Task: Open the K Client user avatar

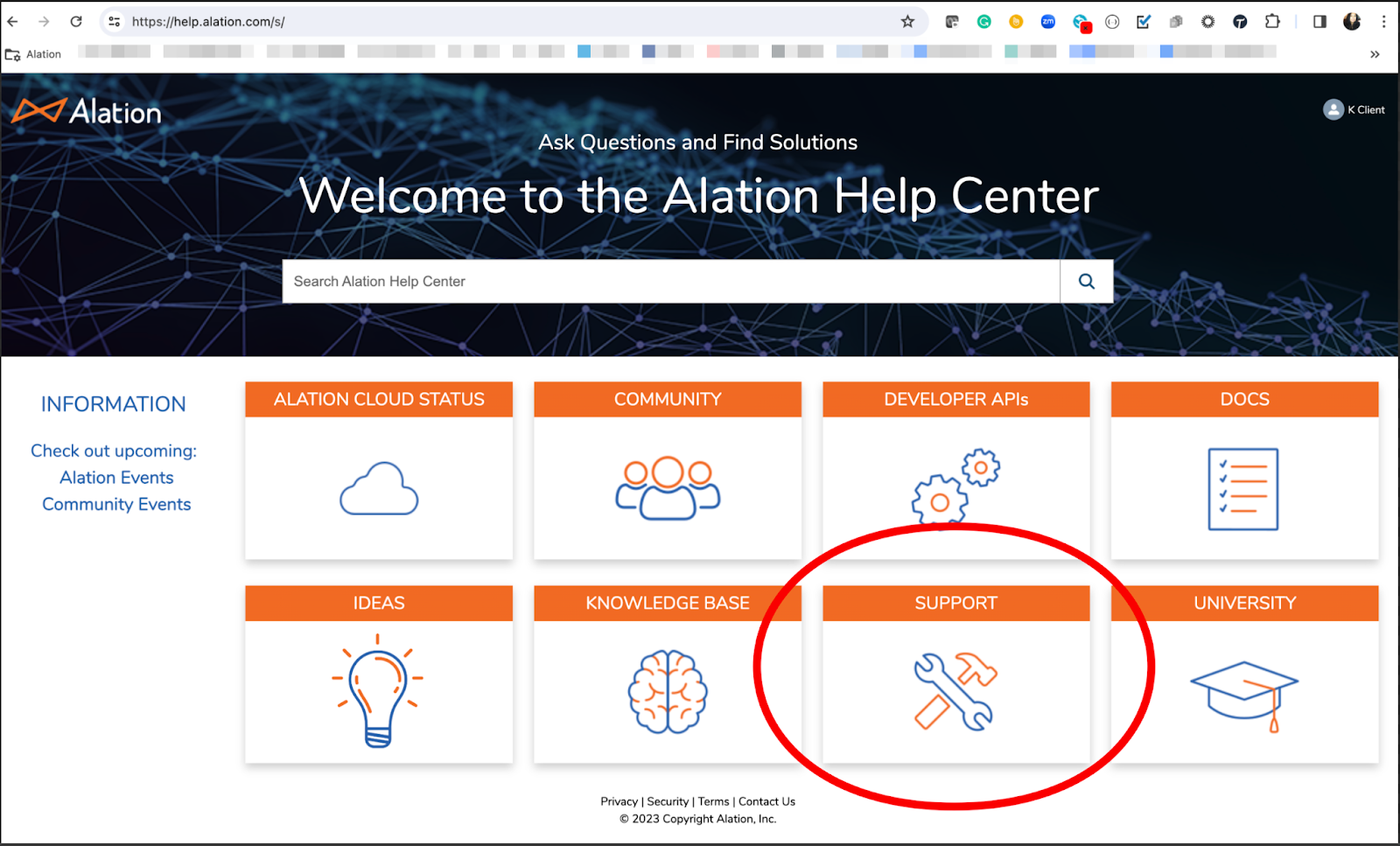Action: (x=1333, y=109)
